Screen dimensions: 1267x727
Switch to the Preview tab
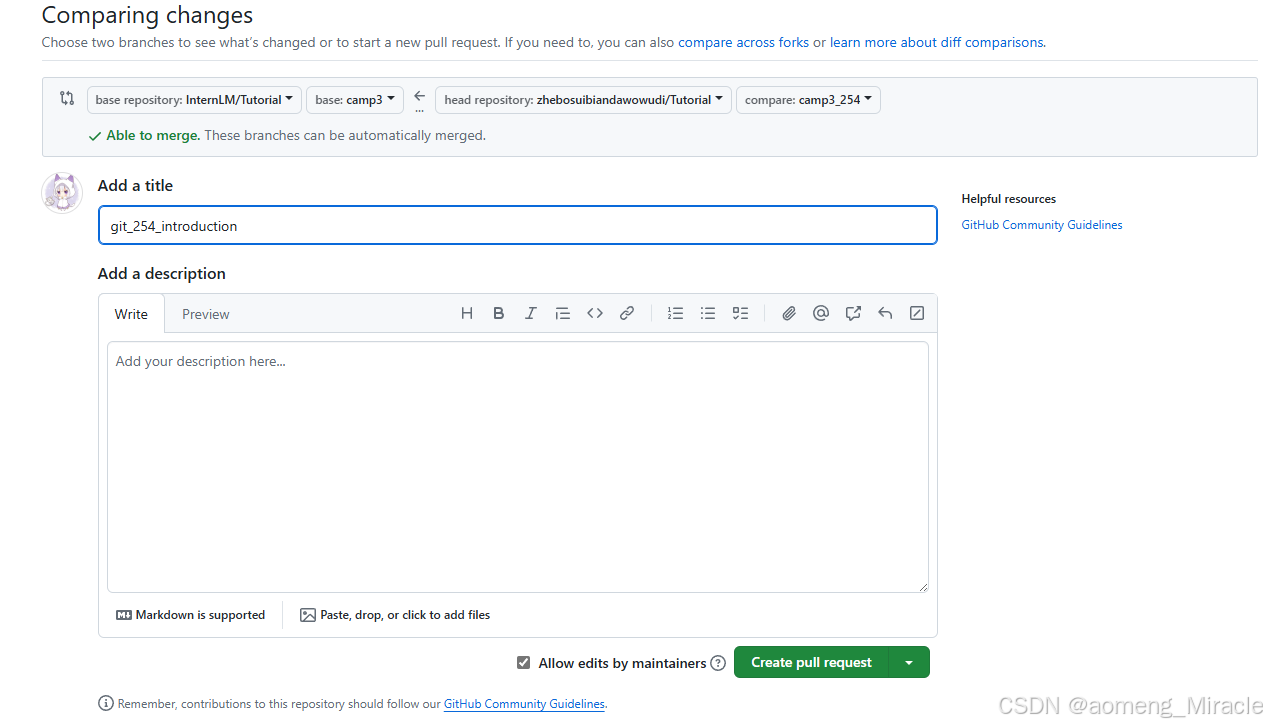pos(206,314)
